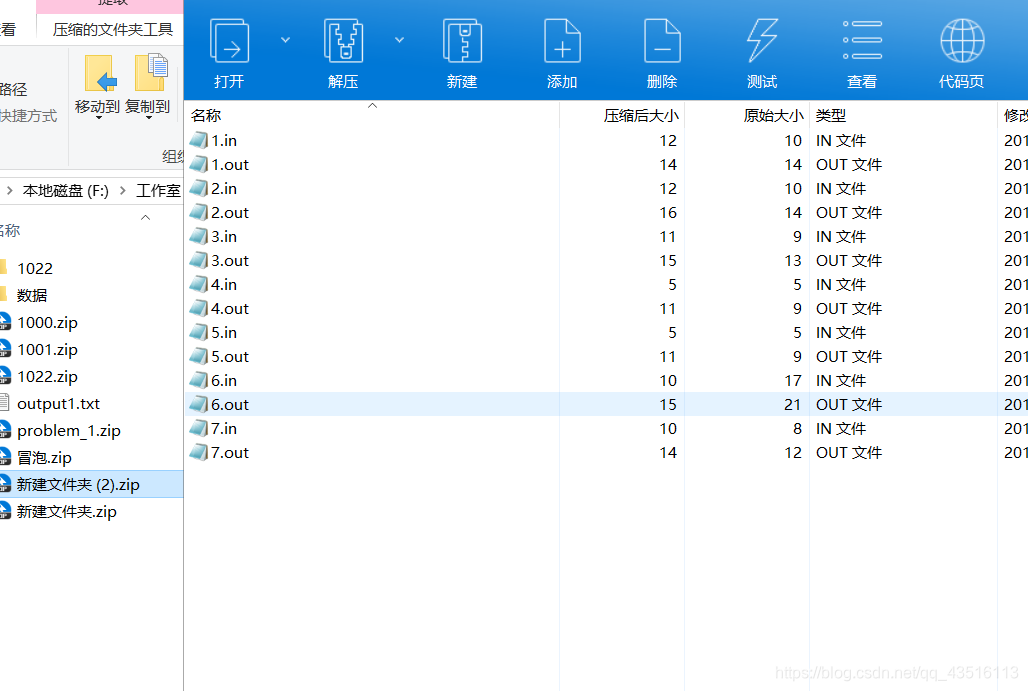Select the 工作室 breadcrumb segment

click(x=158, y=191)
